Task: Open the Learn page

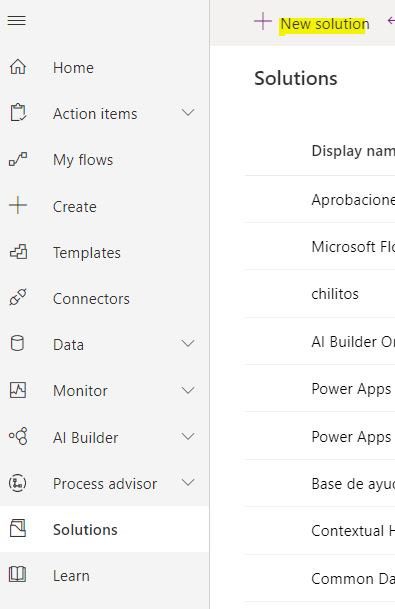Action: 71,576
